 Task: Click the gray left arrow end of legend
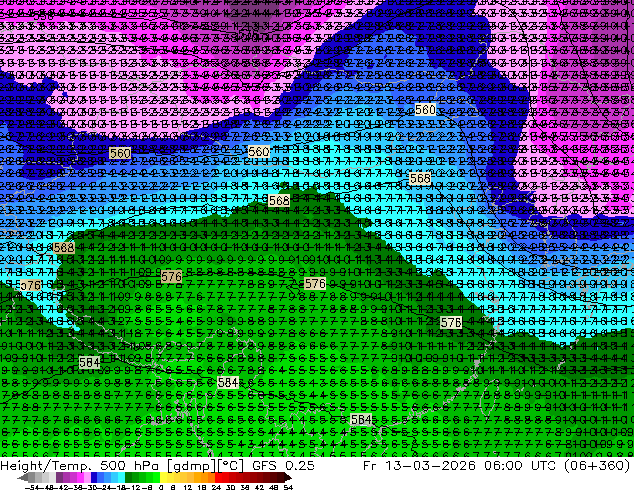[23, 478]
